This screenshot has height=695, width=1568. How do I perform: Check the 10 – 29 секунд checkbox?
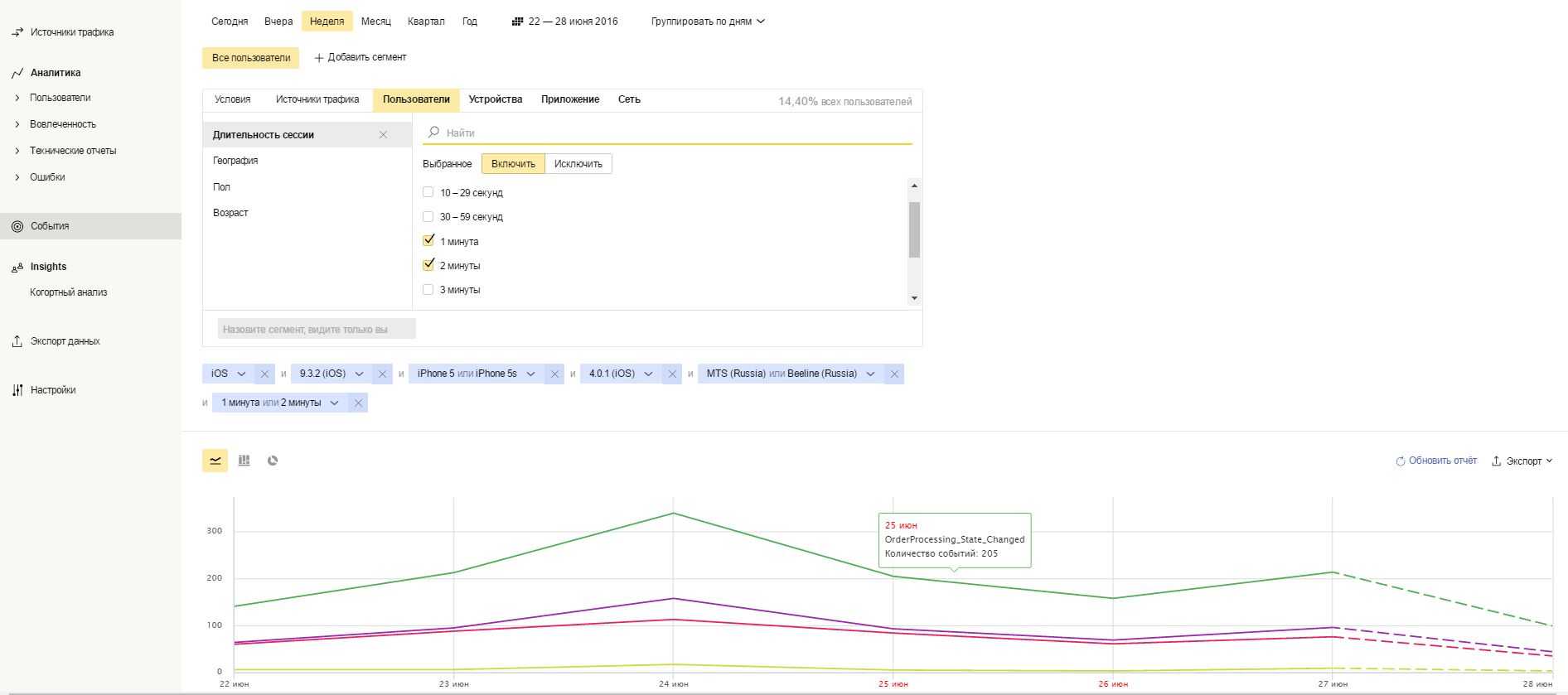pos(428,192)
